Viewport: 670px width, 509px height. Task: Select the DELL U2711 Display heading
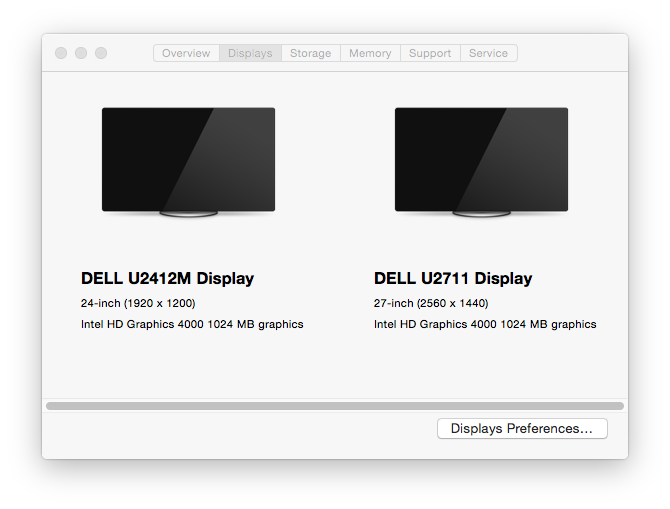pos(453,278)
